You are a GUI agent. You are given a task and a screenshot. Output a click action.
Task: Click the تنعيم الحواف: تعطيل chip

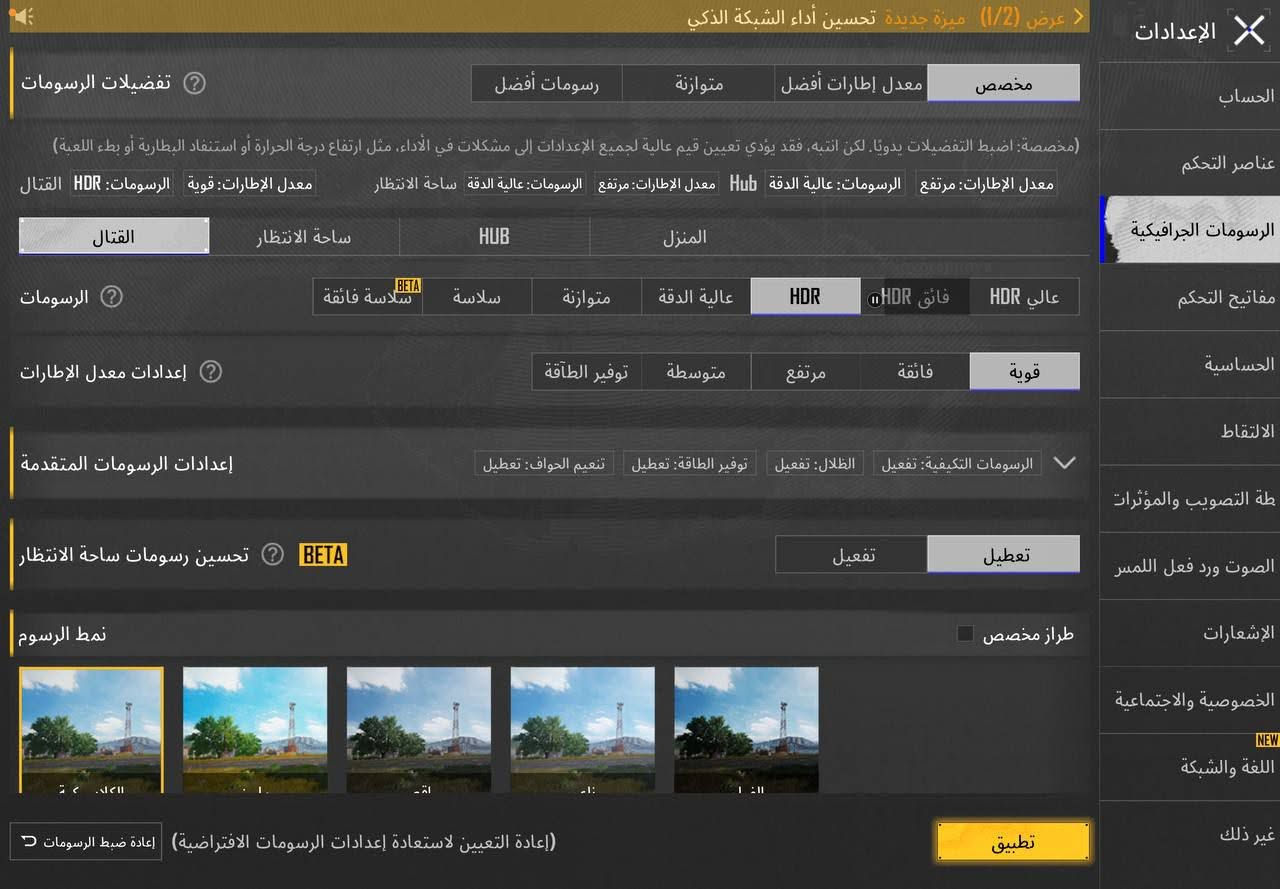pyautogui.click(x=545, y=464)
